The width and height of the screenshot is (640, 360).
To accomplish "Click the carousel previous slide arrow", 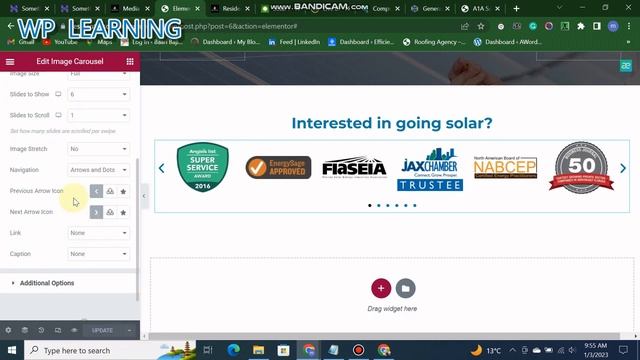I will 162,168.
